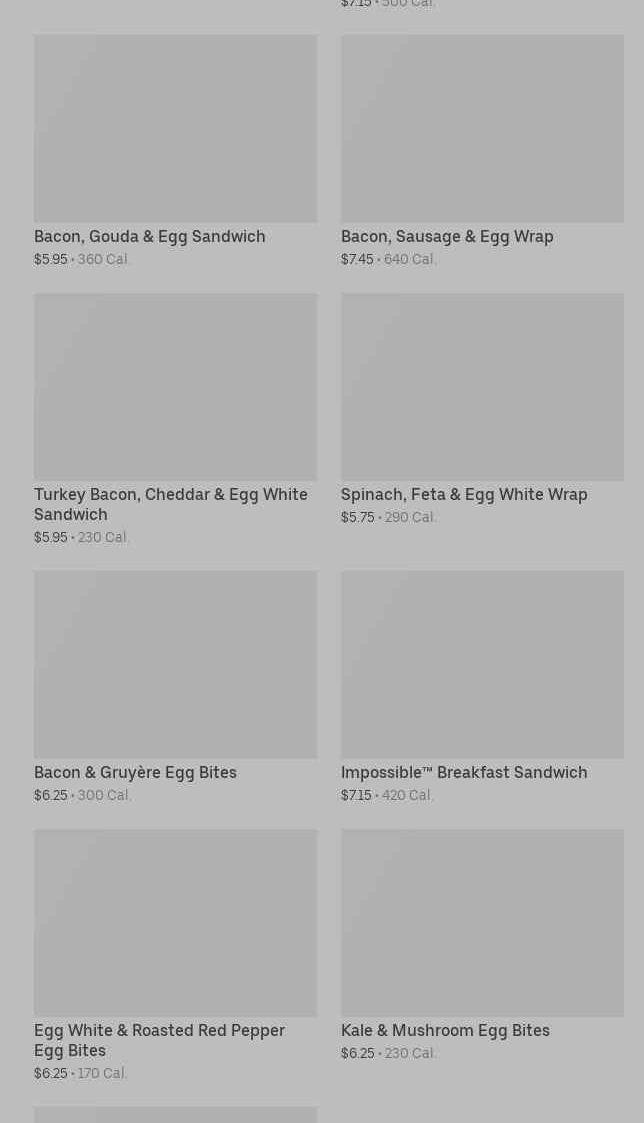The image size is (644, 1123).
Task: Click the $7.45 640 Cal. price line
Action: 388,259
